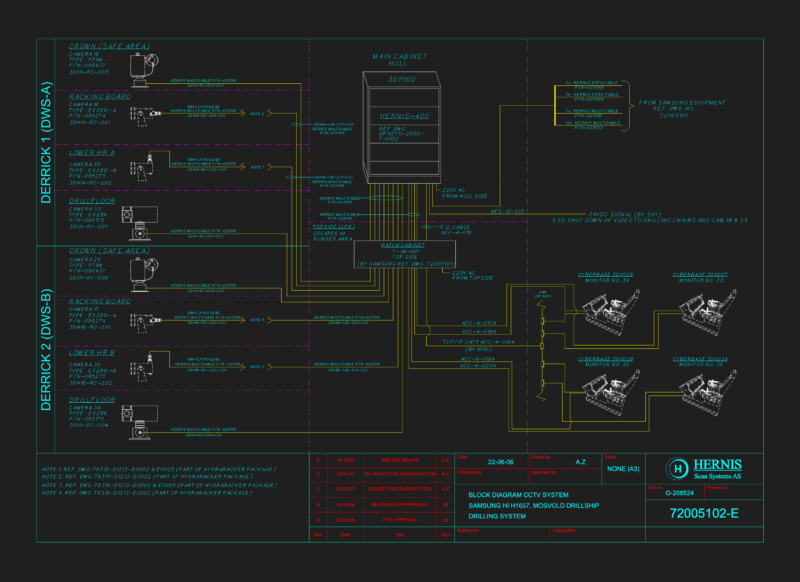This screenshot has width=800, height=582.
Task: Click 'NONE (A3)' scale value
Action: pos(623,468)
